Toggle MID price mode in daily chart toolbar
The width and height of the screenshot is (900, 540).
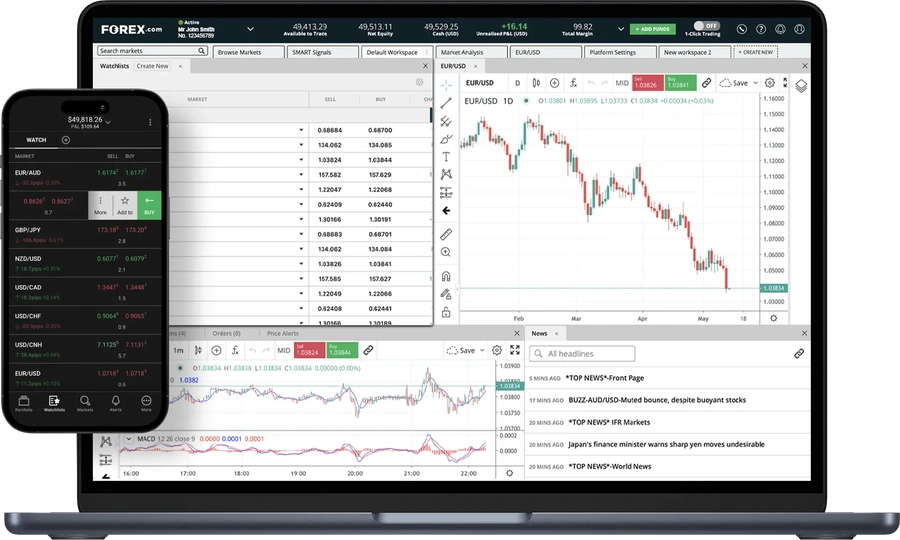(622, 83)
